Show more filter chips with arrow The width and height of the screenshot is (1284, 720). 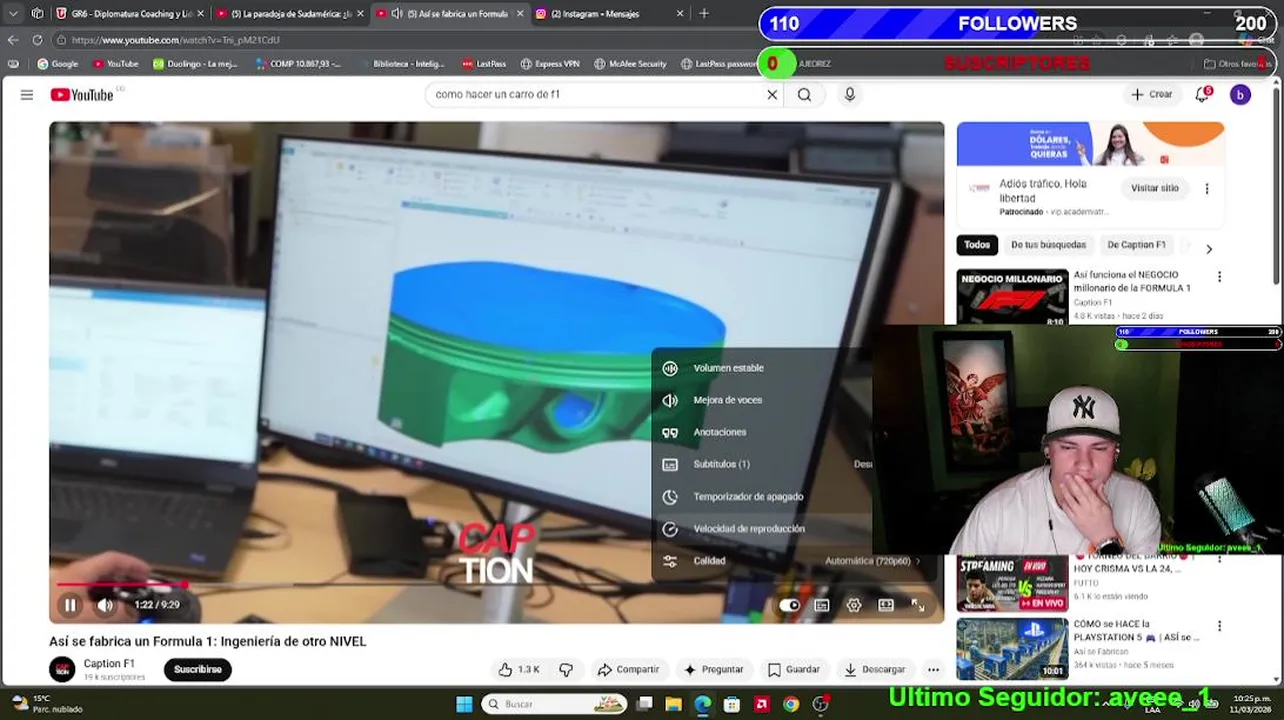(x=1209, y=249)
